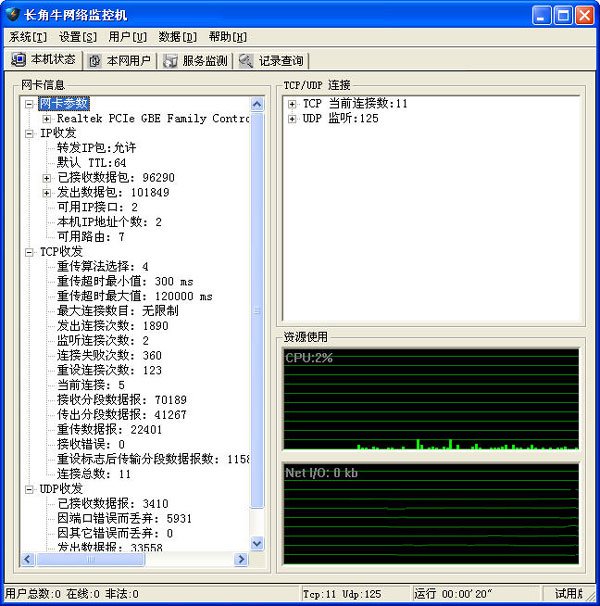The height and width of the screenshot is (606, 600).
Task: Click the 记录查询 magnifier icon
Action: point(246,61)
